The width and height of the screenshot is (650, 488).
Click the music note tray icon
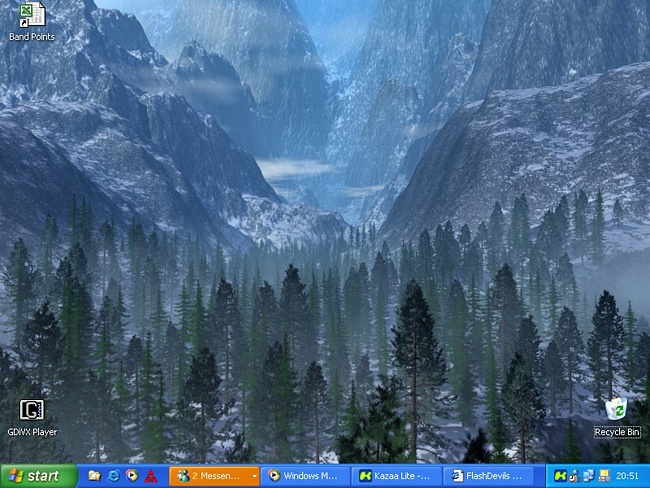575,476
